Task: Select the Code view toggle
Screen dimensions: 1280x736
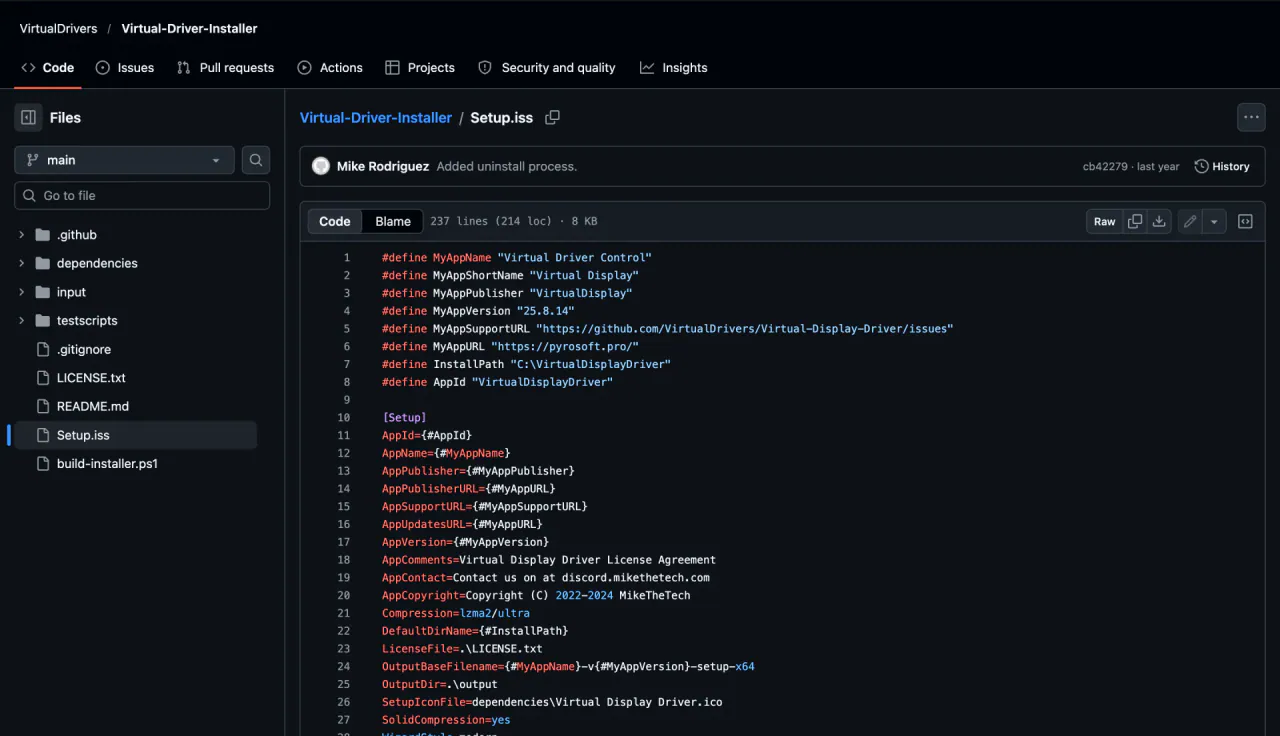Action: [335, 222]
